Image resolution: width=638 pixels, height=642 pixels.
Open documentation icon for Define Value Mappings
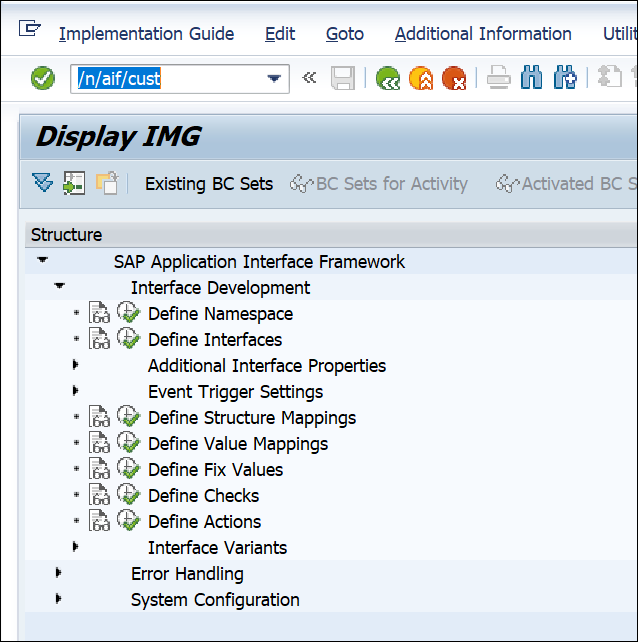click(x=100, y=443)
